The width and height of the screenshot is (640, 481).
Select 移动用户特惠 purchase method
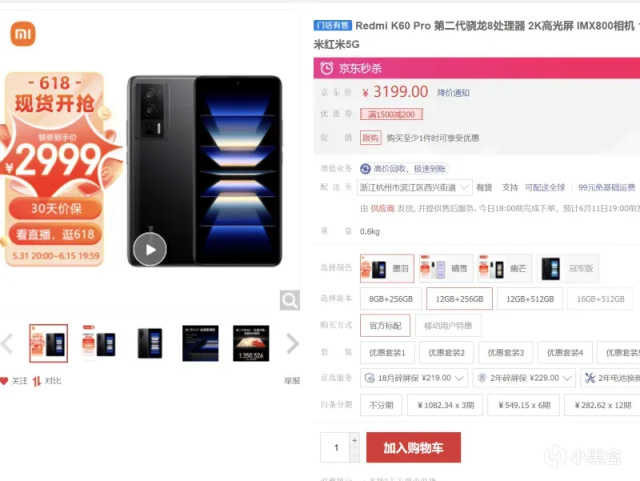(x=448, y=325)
